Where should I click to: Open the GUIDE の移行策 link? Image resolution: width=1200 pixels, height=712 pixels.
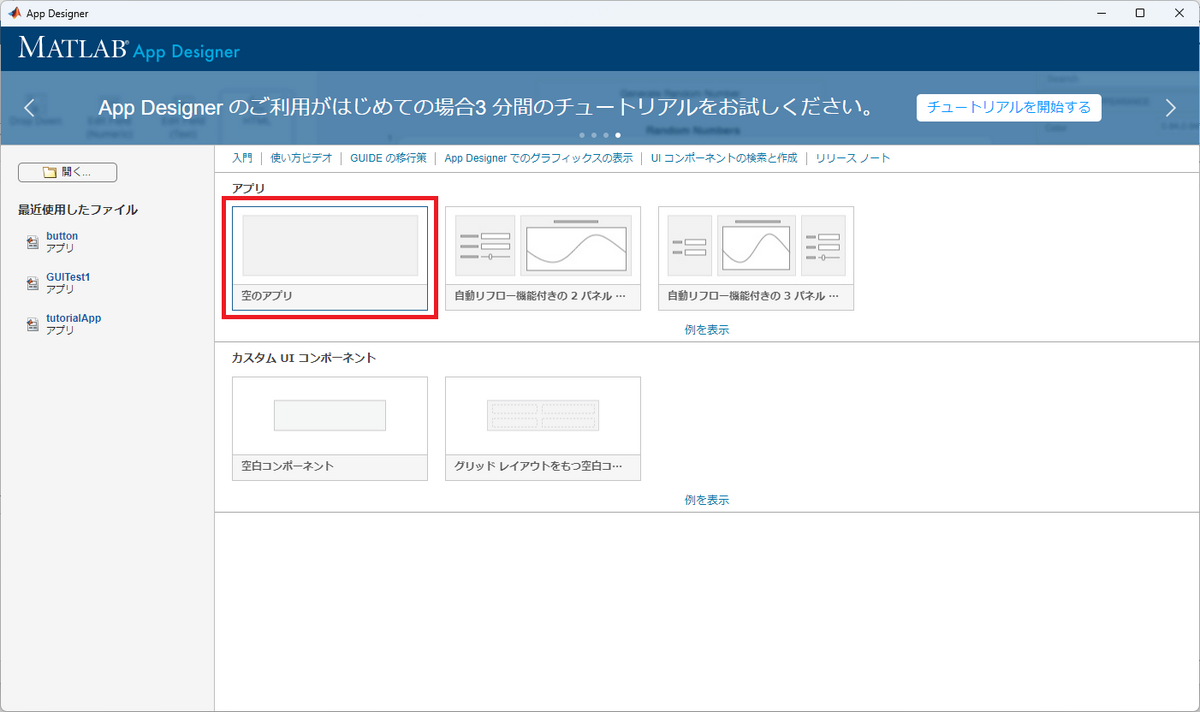(388, 158)
